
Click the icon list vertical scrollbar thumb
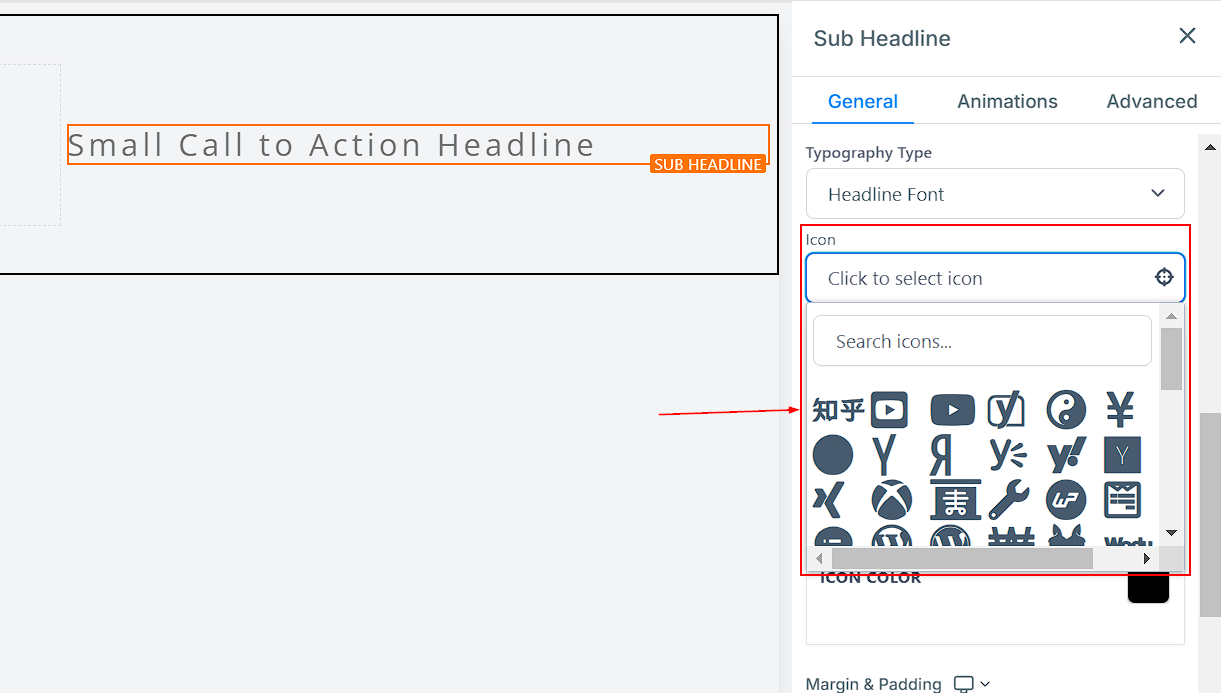[x=1171, y=358]
